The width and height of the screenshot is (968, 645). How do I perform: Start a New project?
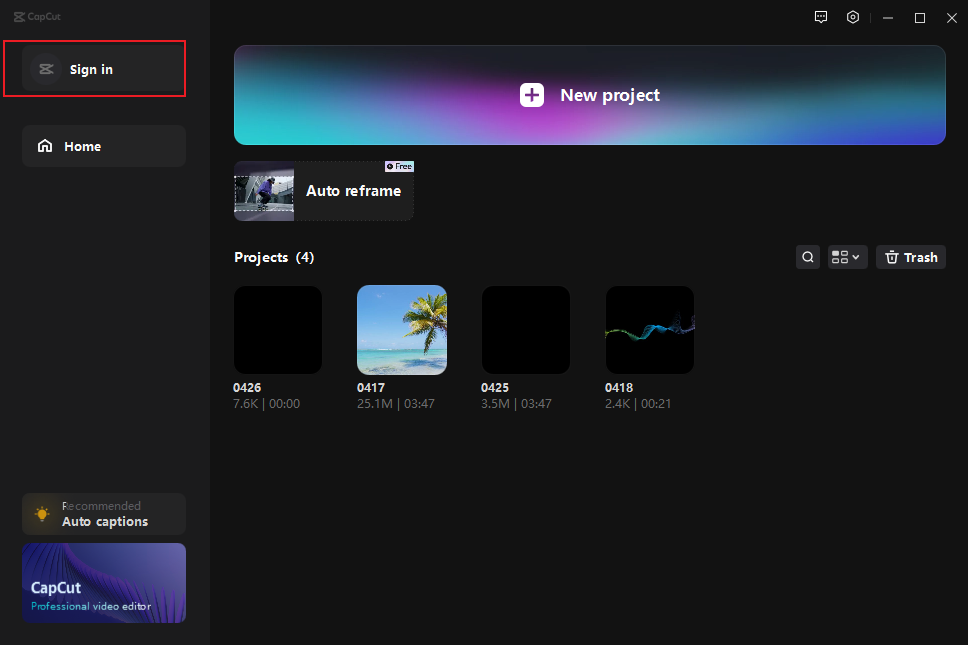coord(590,95)
